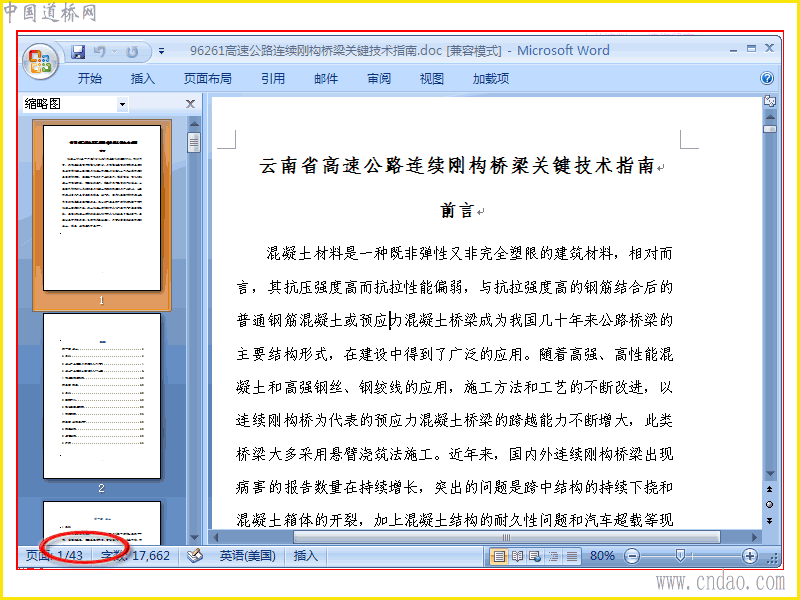Click the Redo icon in Quick Access toolbar
800x600 pixels.
click(x=132, y=52)
